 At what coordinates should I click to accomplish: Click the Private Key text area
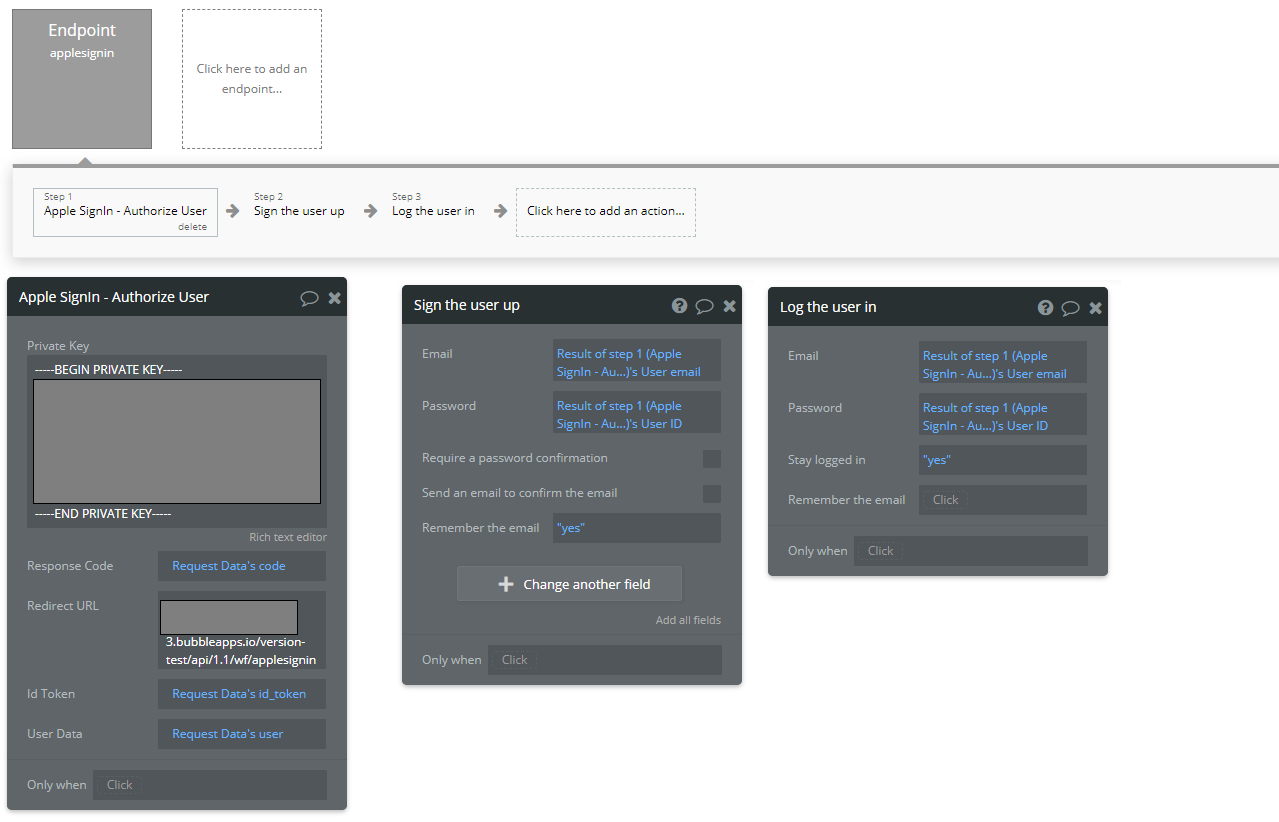(x=177, y=441)
